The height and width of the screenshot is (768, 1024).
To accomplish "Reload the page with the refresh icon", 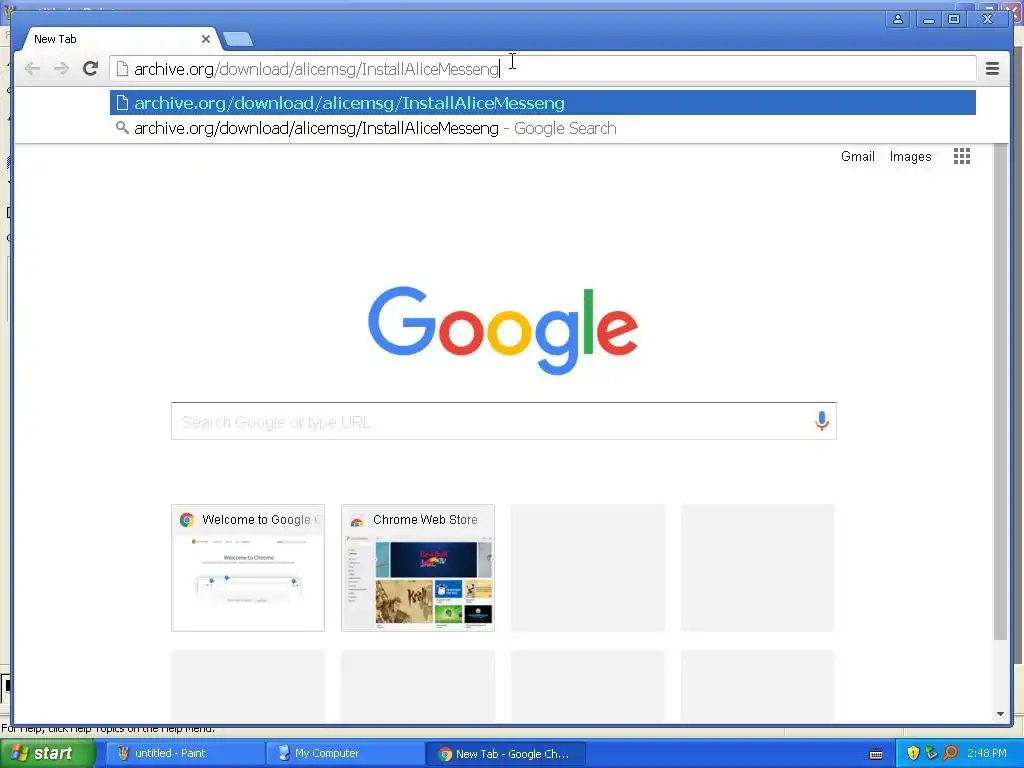I will [90, 69].
